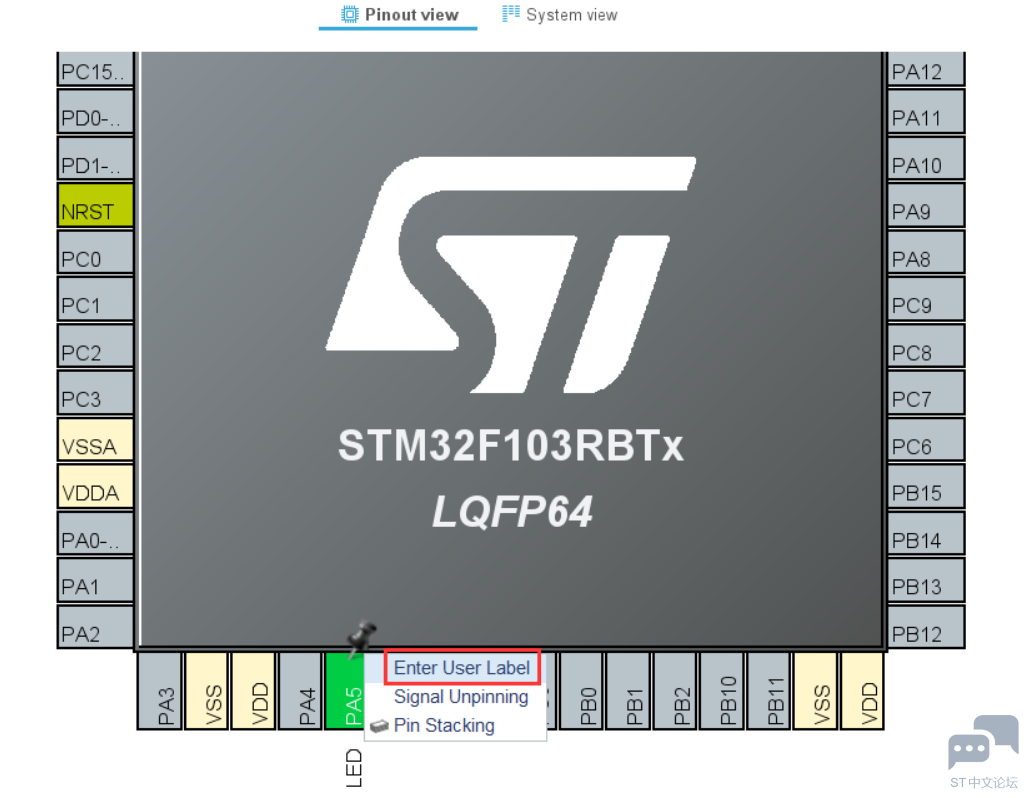Image resolution: width=1027 pixels, height=798 pixels.
Task: Click the PA9 pin on the right side
Action: (x=925, y=211)
